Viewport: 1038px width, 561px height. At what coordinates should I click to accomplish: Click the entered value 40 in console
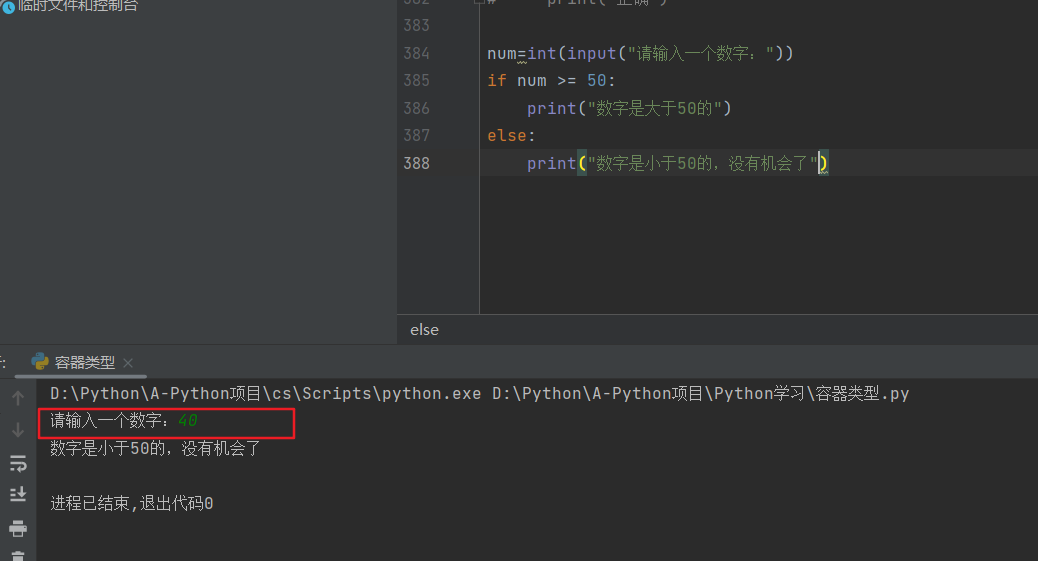click(188, 421)
